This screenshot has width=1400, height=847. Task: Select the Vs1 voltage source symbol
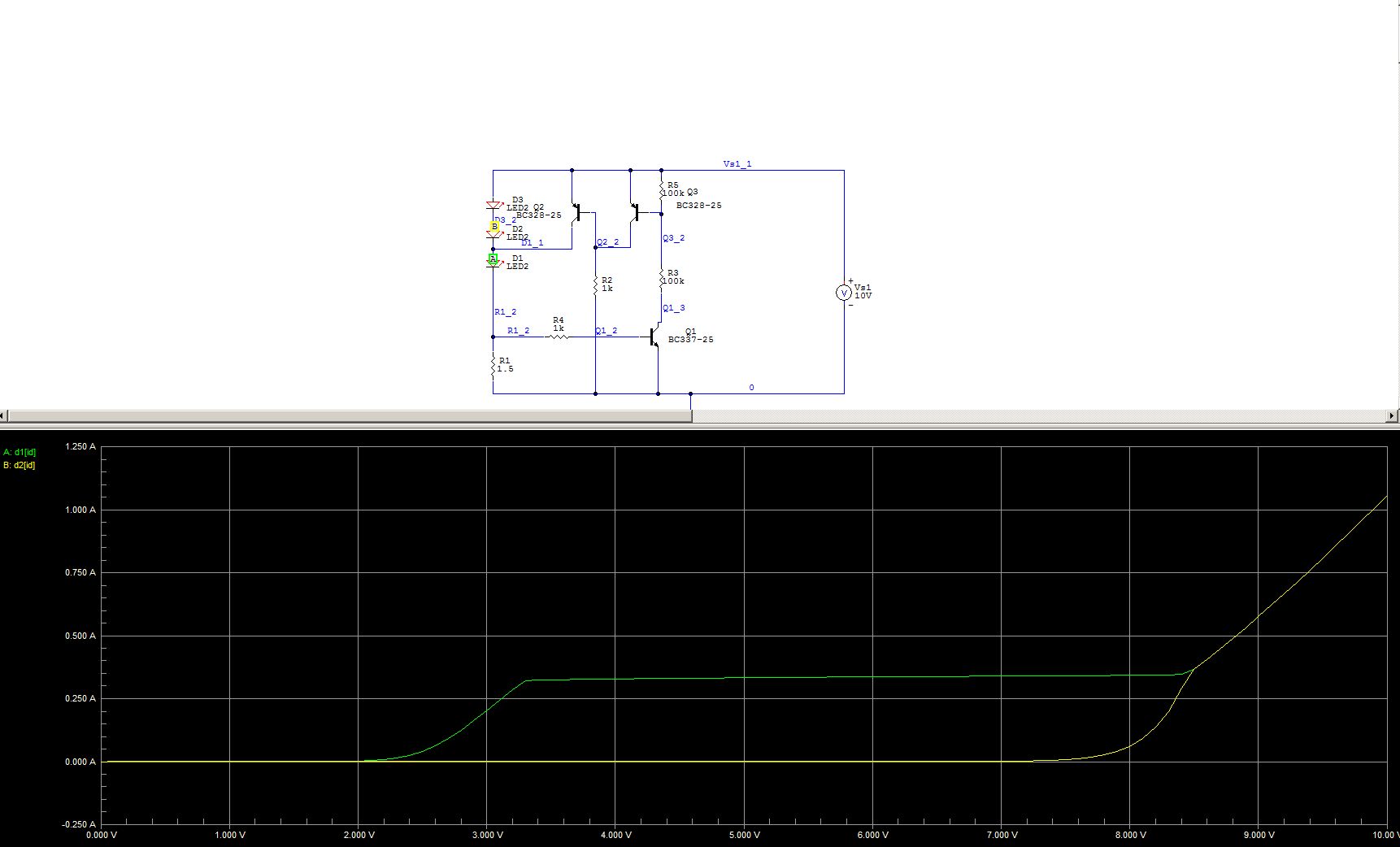click(x=844, y=293)
